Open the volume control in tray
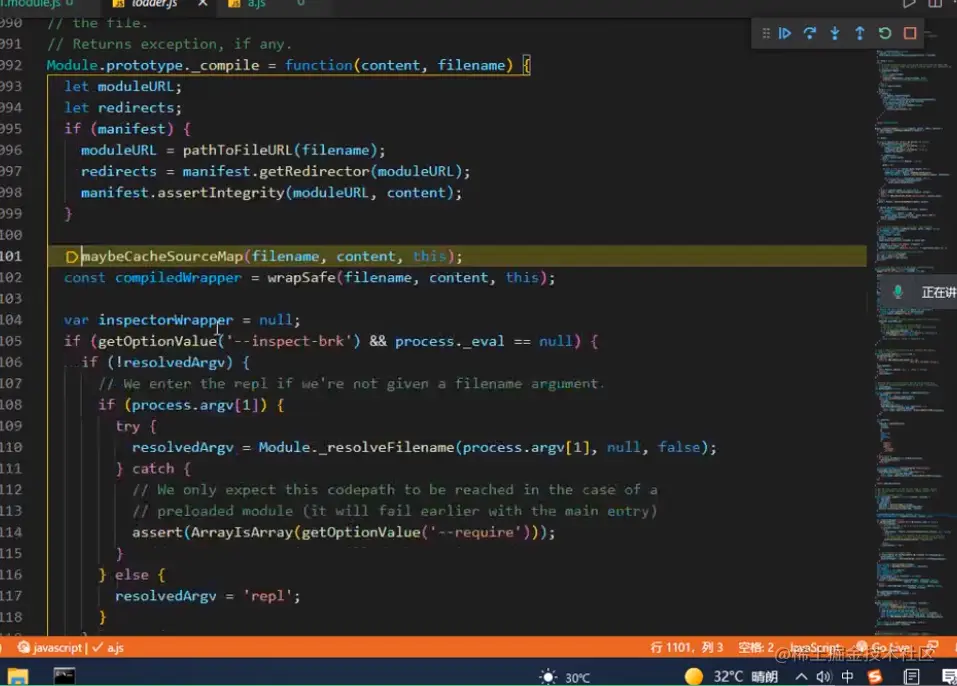 [824, 676]
